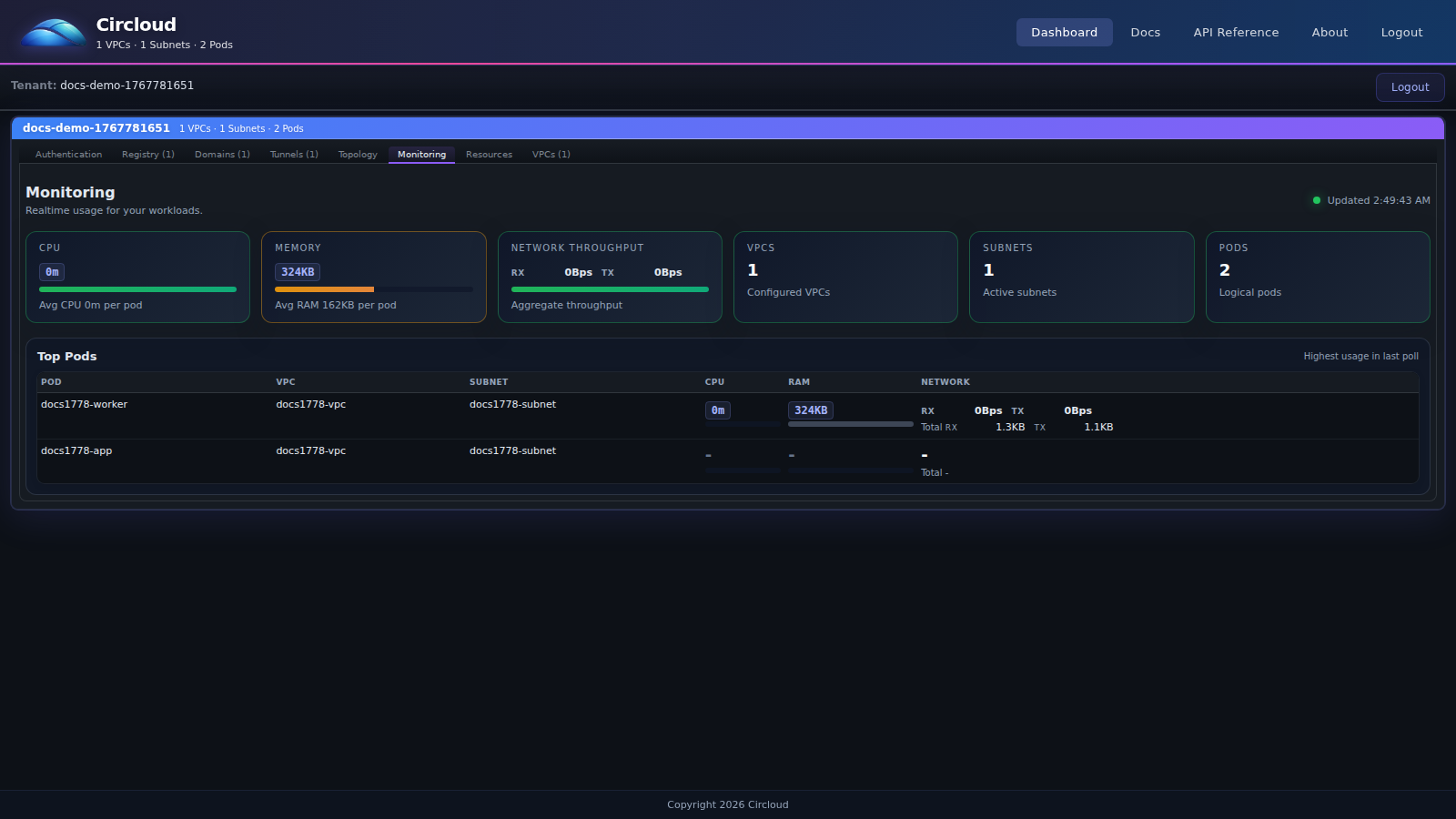Click the green updated status indicator dot
This screenshot has height=819, width=1456.
click(x=1316, y=200)
